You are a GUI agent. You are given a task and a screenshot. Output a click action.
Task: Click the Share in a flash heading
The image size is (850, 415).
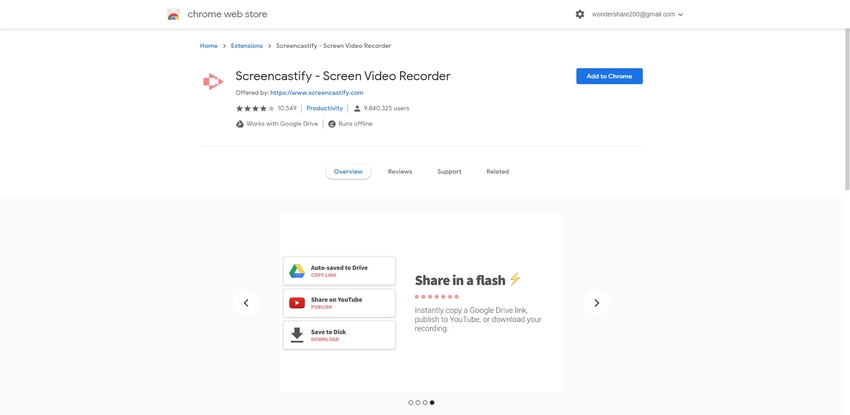click(x=460, y=280)
